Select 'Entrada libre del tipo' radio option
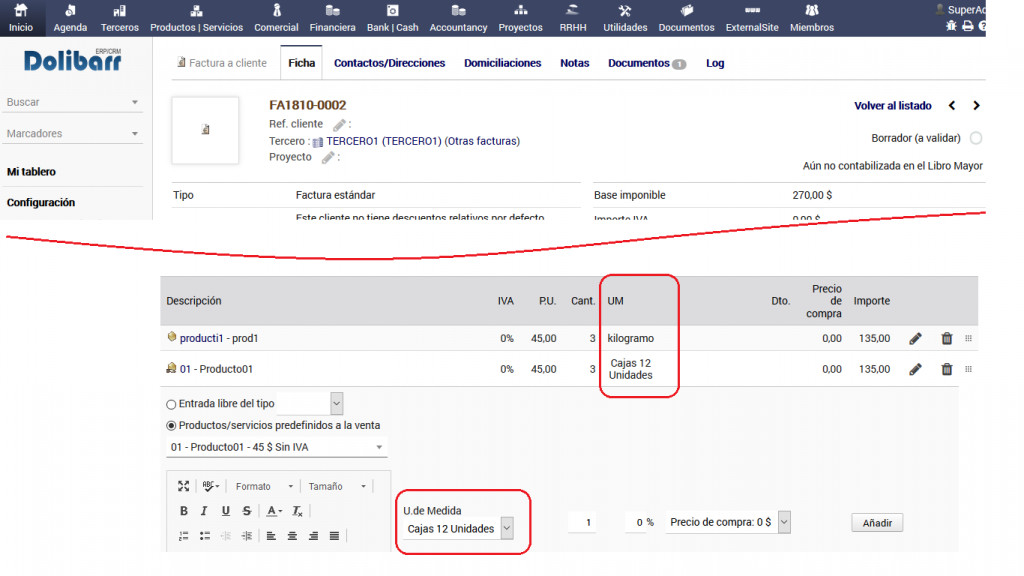Screen dimensions: 1024x576 tap(171, 404)
